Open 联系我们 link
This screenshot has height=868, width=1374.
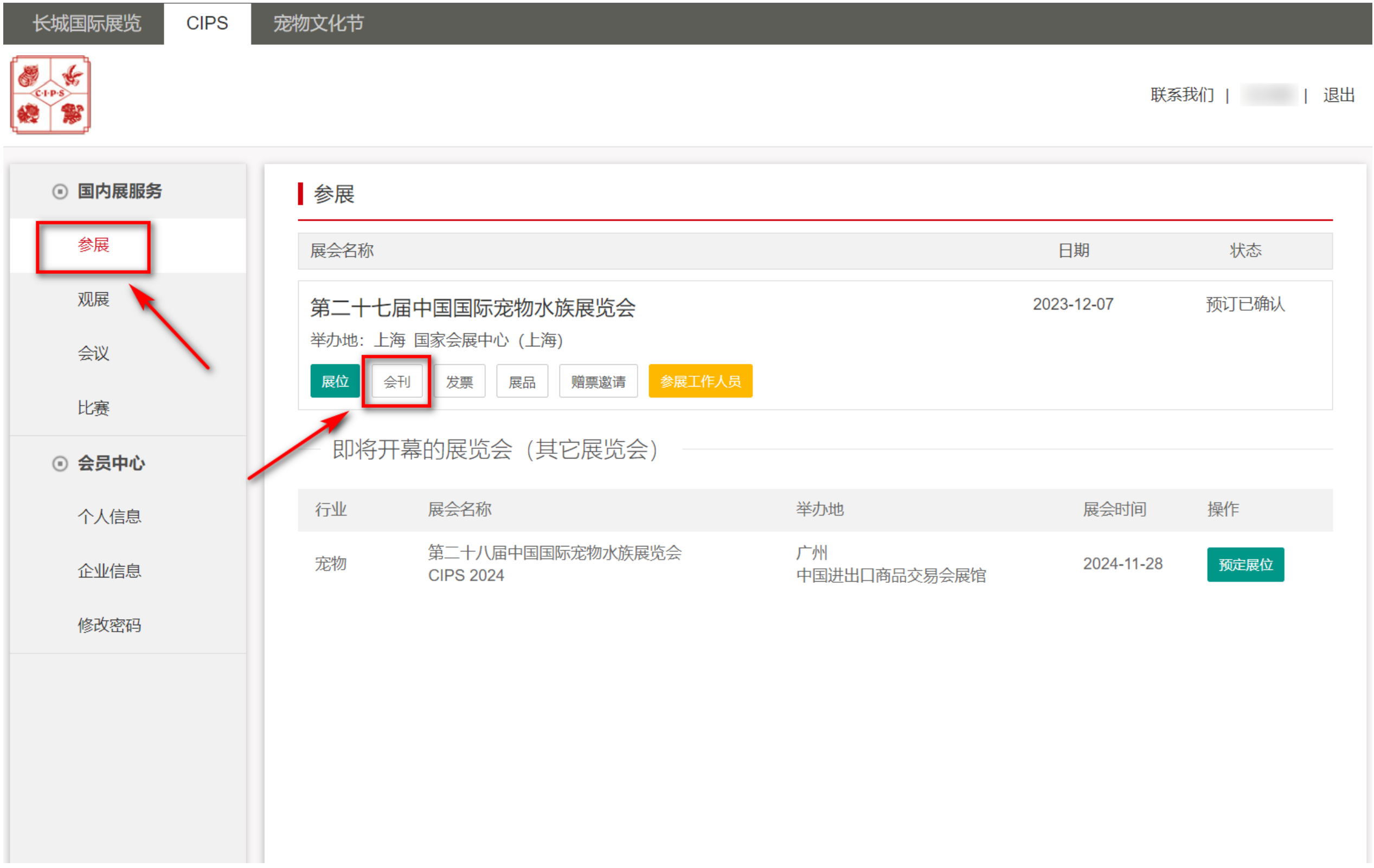1182,95
